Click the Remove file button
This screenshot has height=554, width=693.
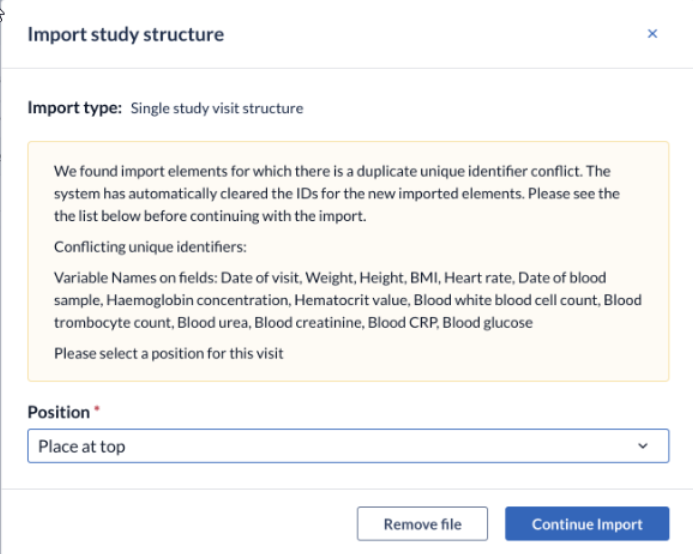[x=422, y=524]
